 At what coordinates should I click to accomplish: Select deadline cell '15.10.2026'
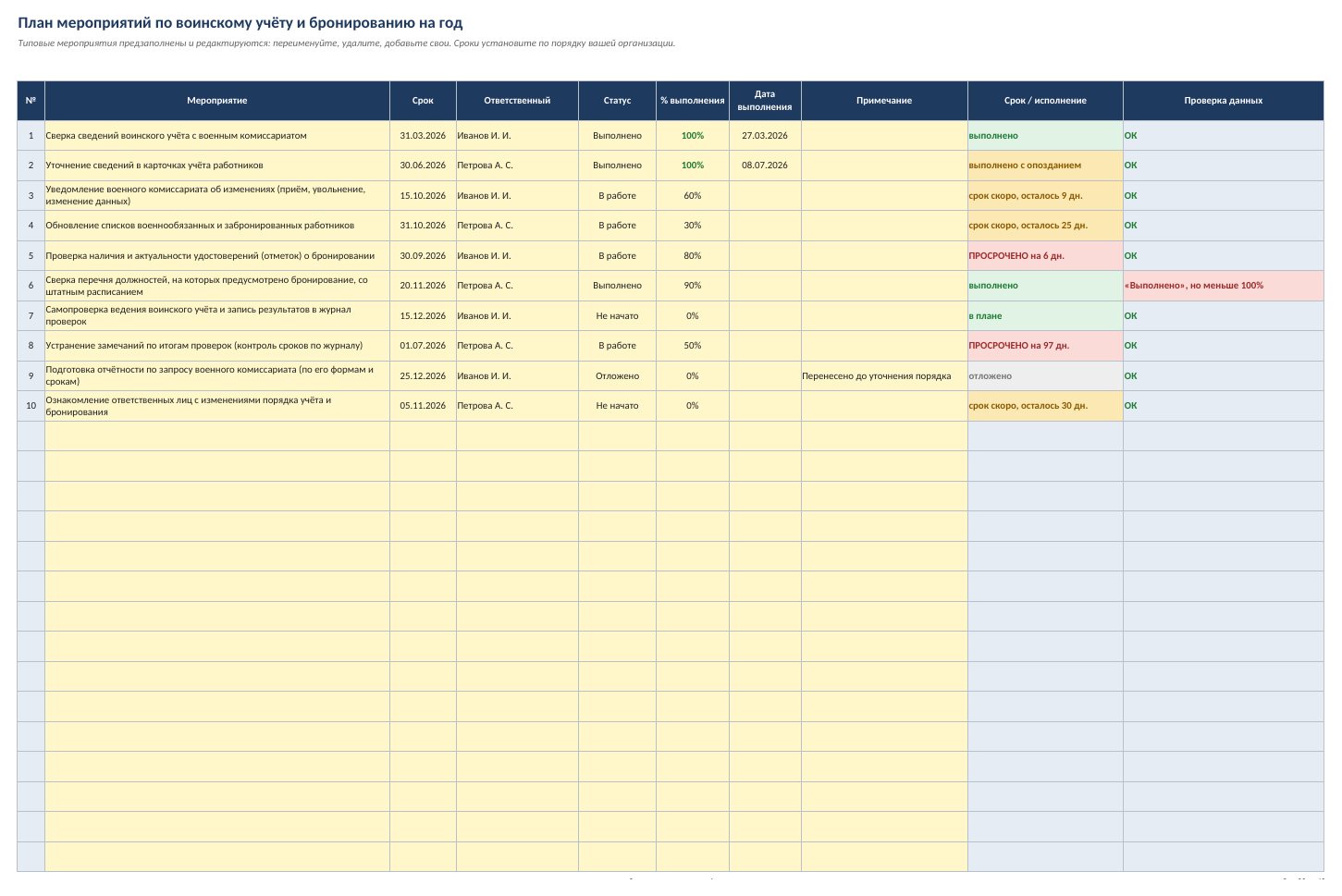click(x=423, y=196)
